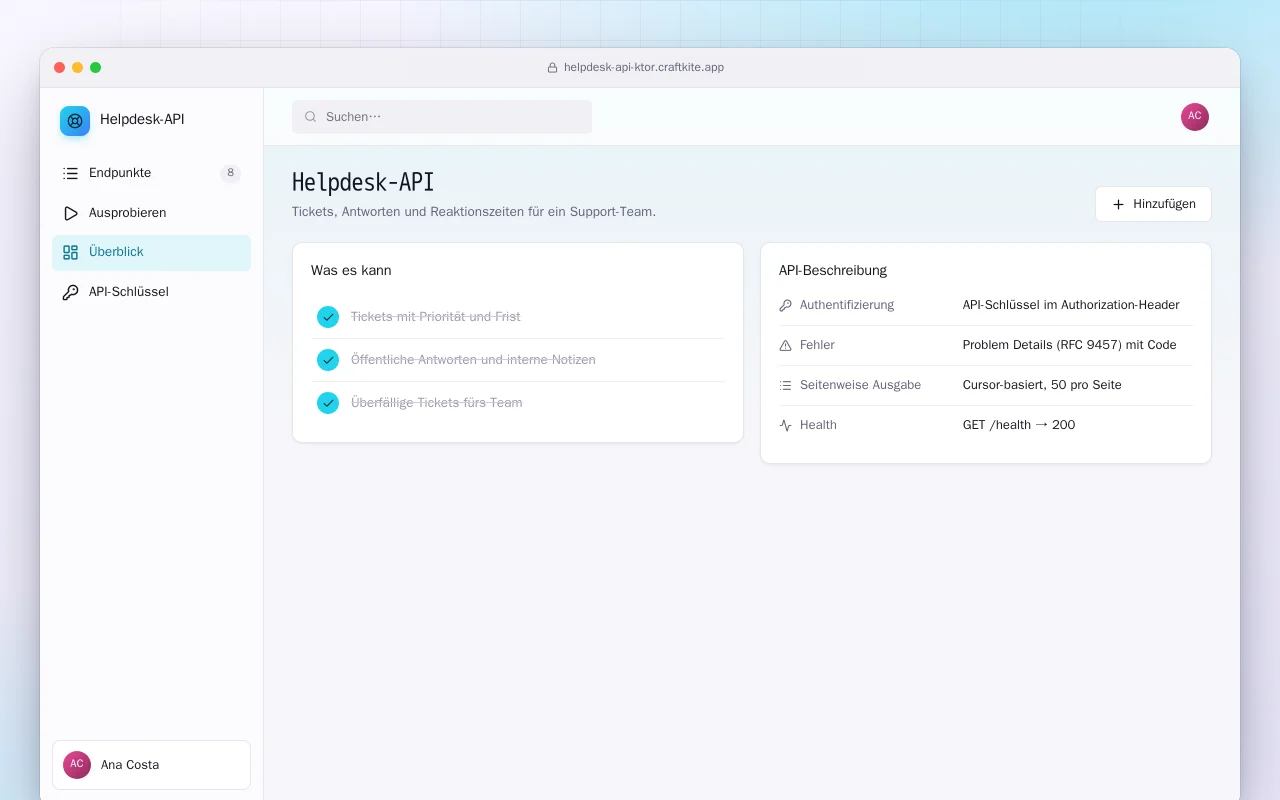This screenshot has width=1280, height=800.
Task: Click the Endpunkte count badge 8
Action: coord(231,173)
